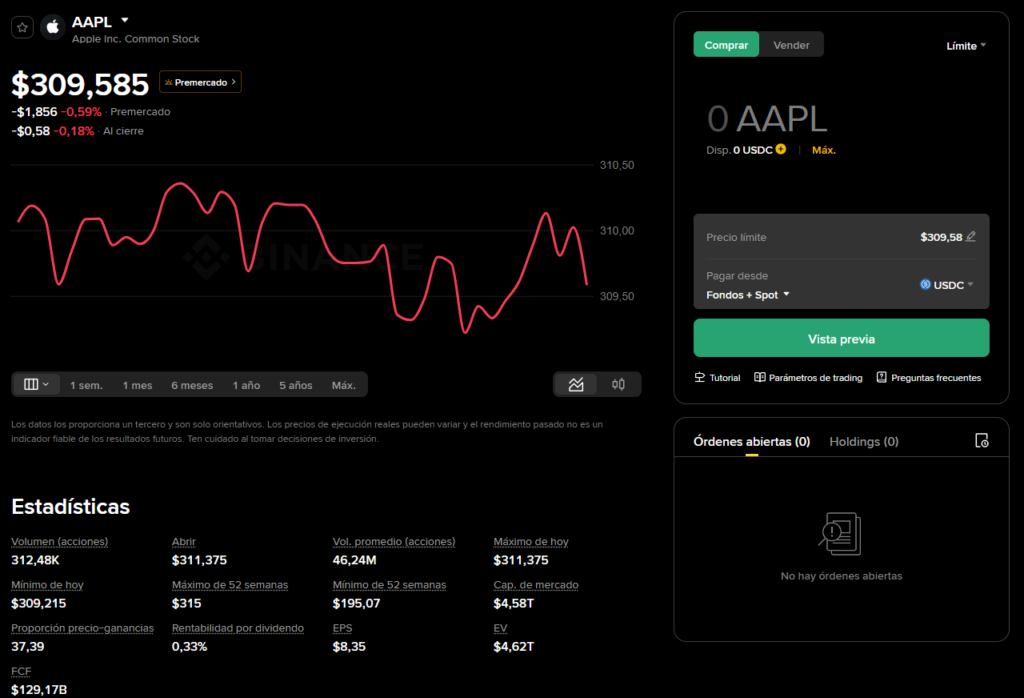Viewport: 1024px width, 698px height.
Task: Click the Máximo de 52 semanas label
Action: [x=230, y=584]
